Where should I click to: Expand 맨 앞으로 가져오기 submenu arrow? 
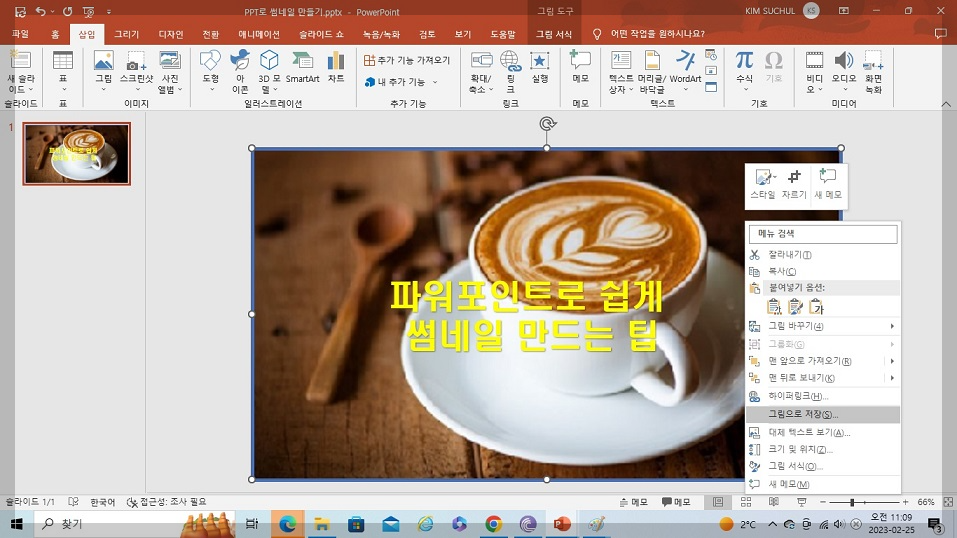tap(892, 361)
